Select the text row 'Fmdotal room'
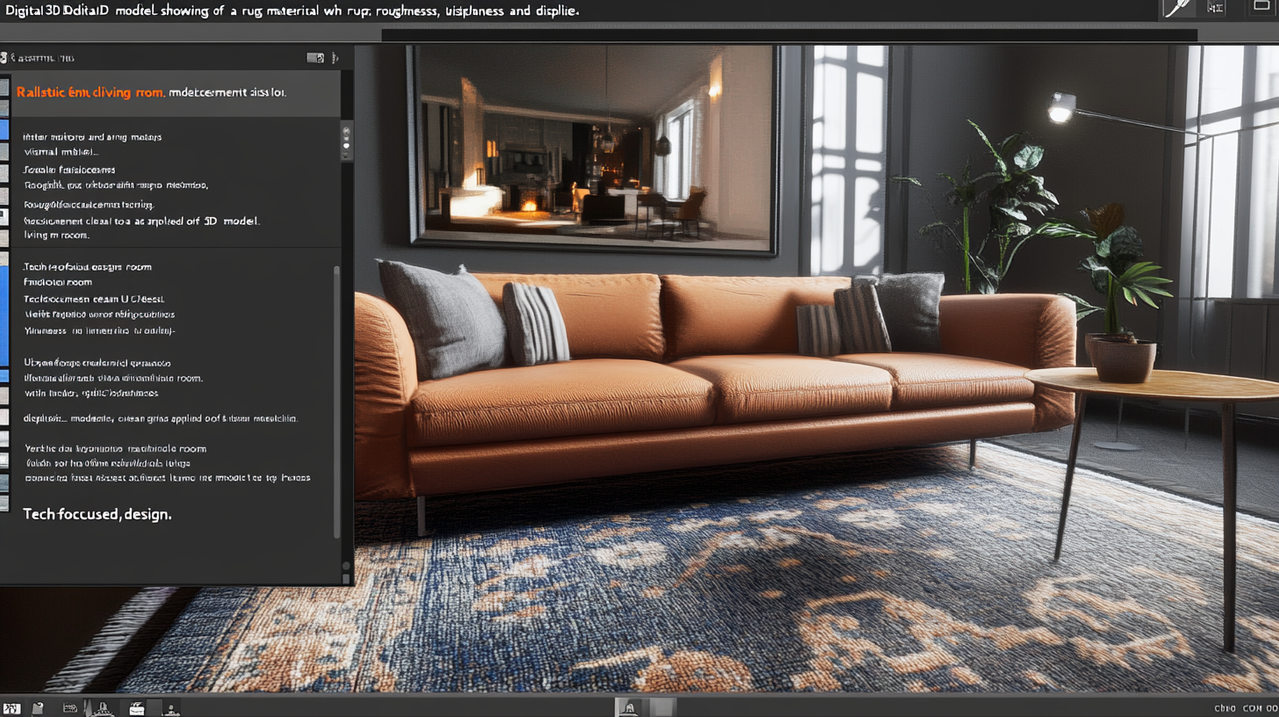This screenshot has width=1279, height=717. pyautogui.click(x=58, y=283)
